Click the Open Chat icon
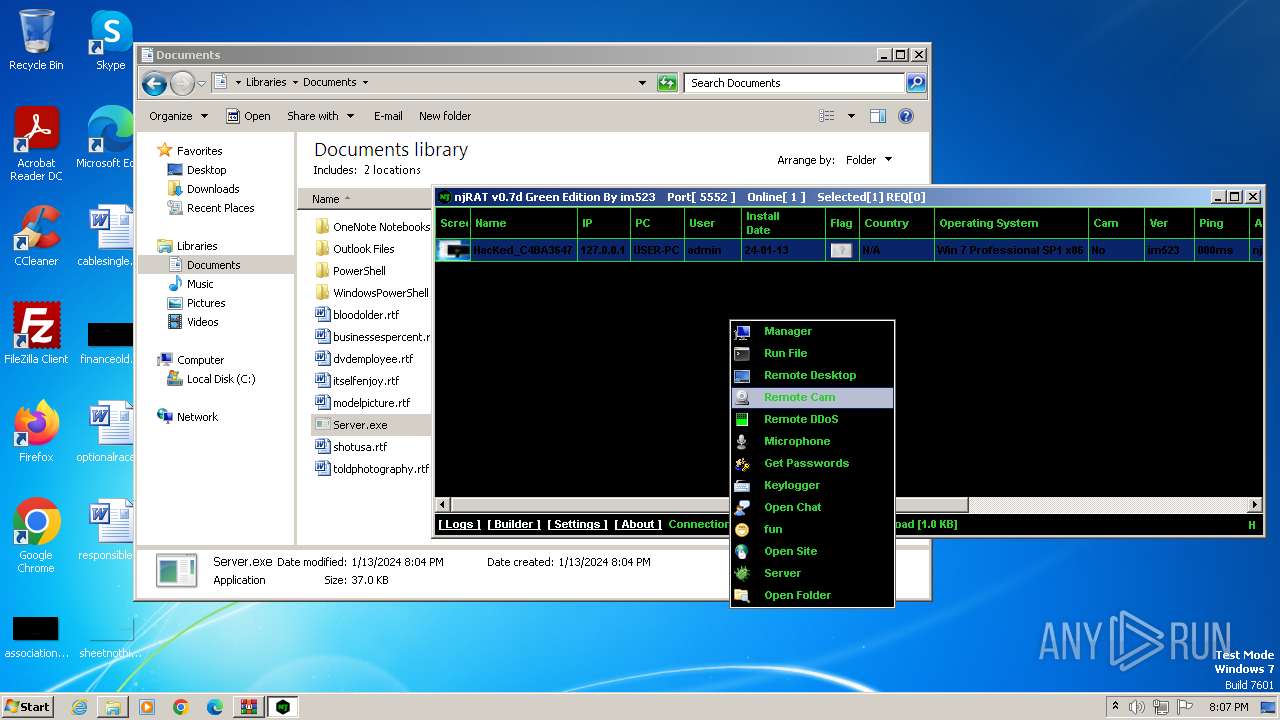This screenshot has width=1280, height=720. [x=742, y=507]
